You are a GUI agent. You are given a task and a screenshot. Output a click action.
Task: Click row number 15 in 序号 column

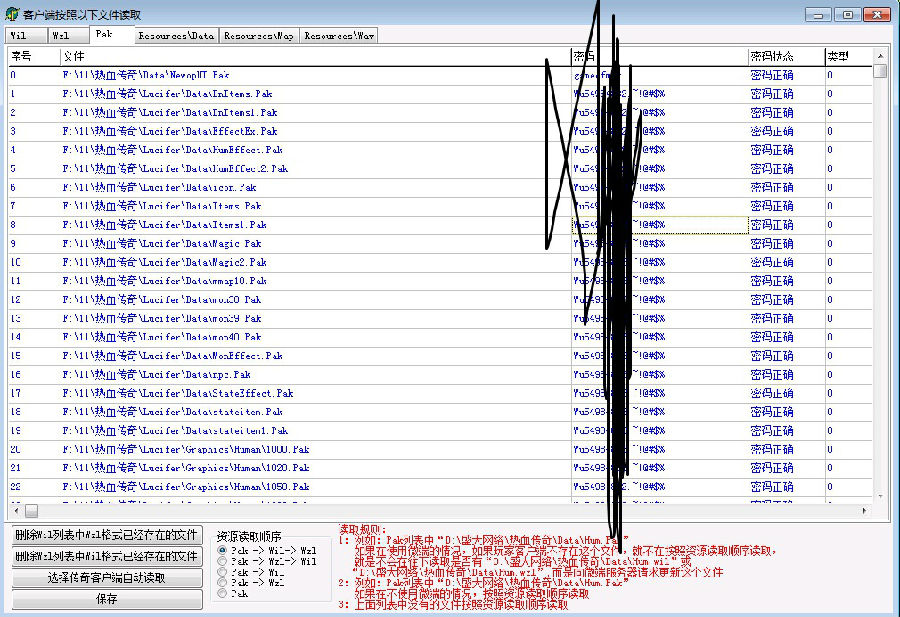[x=15, y=356]
